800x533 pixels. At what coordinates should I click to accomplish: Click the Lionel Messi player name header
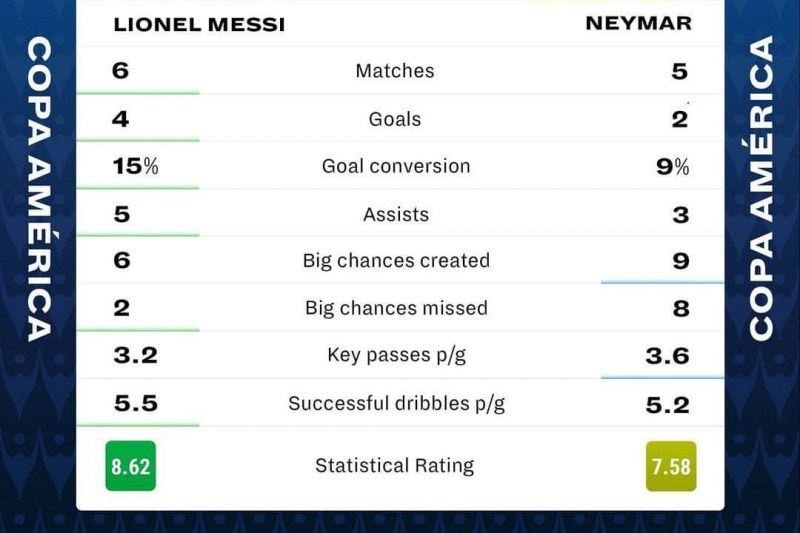tap(199, 24)
